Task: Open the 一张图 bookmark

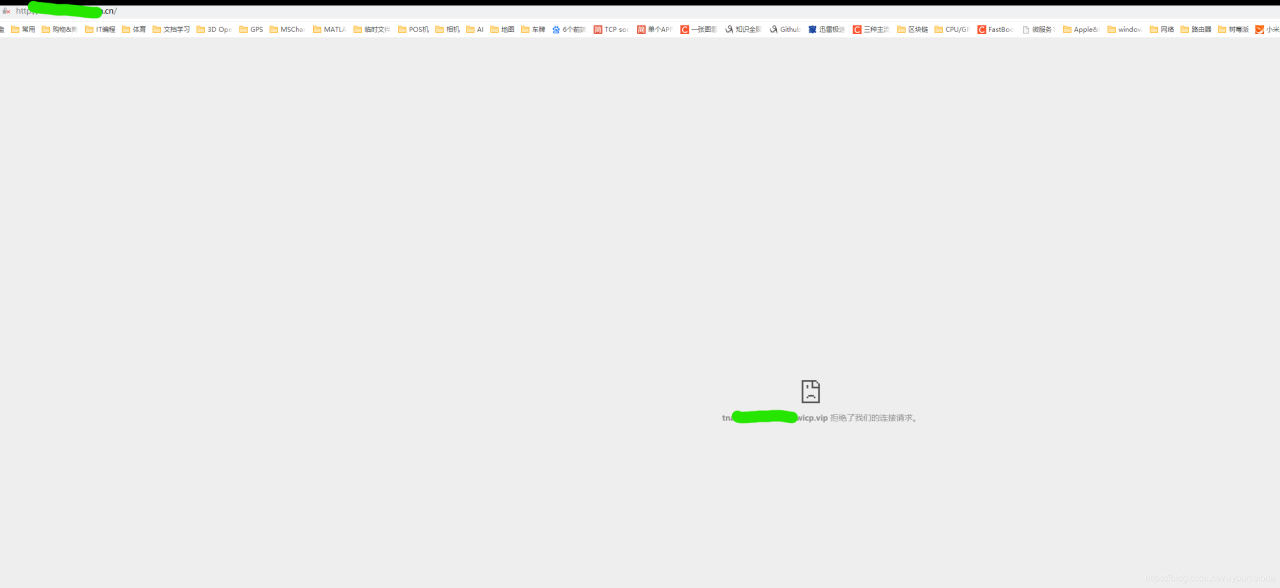Action: [x=698, y=30]
